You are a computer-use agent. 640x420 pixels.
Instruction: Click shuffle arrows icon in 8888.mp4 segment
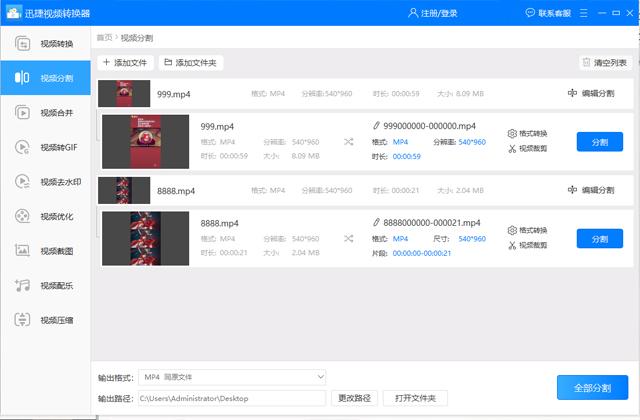349,238
